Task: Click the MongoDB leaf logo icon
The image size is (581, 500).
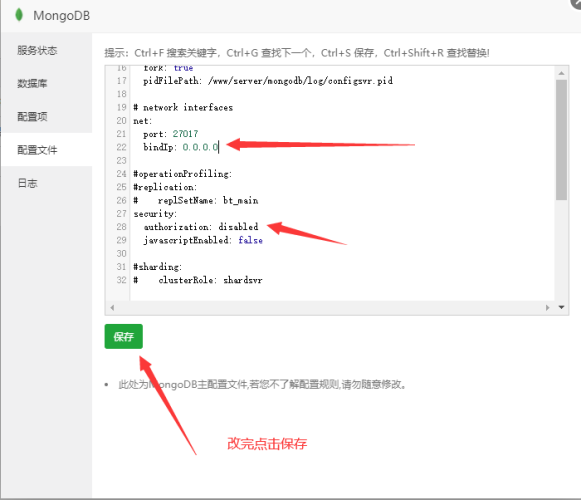Action: 19,15
